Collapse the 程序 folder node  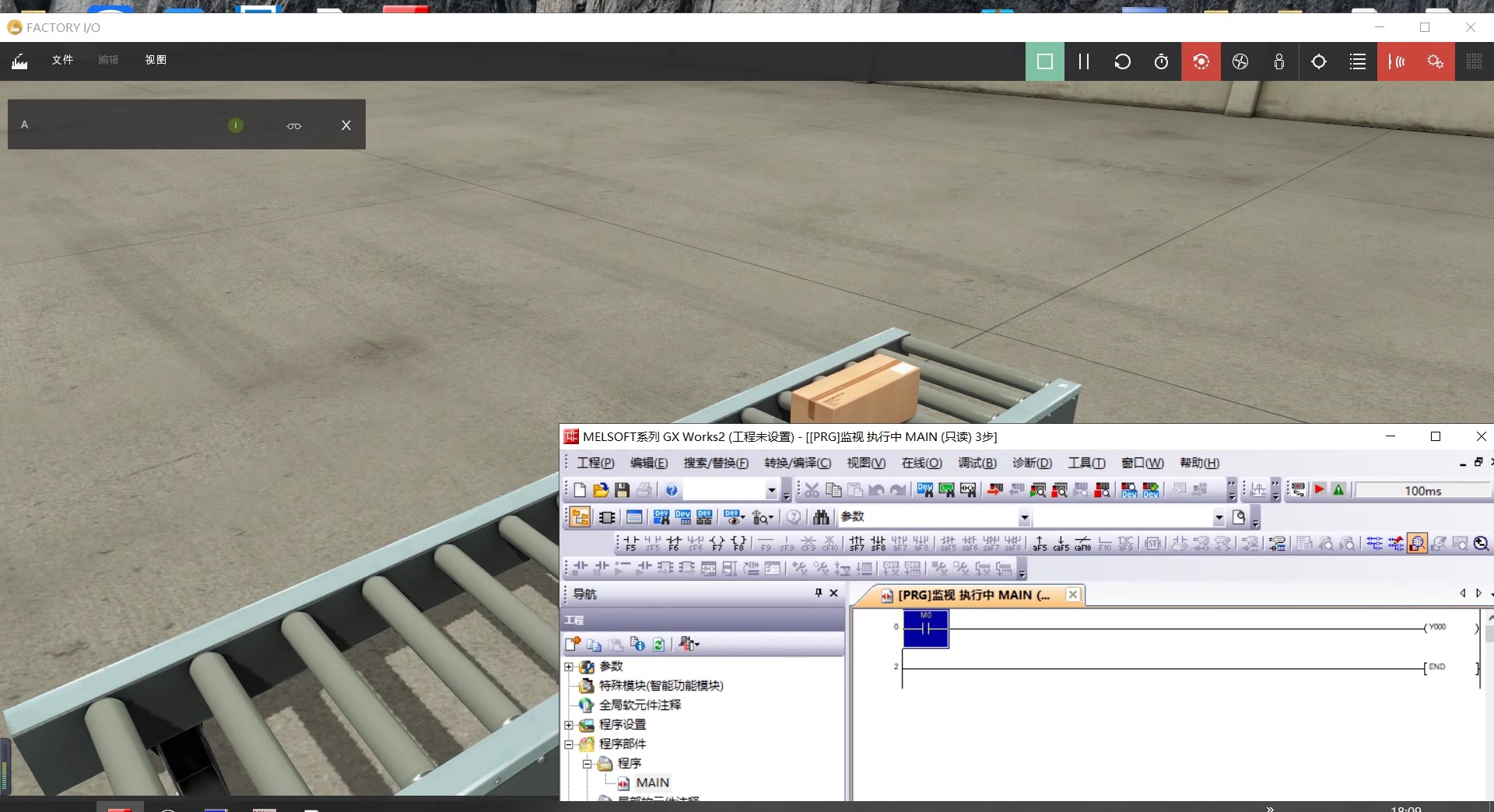tap(587, 764)
